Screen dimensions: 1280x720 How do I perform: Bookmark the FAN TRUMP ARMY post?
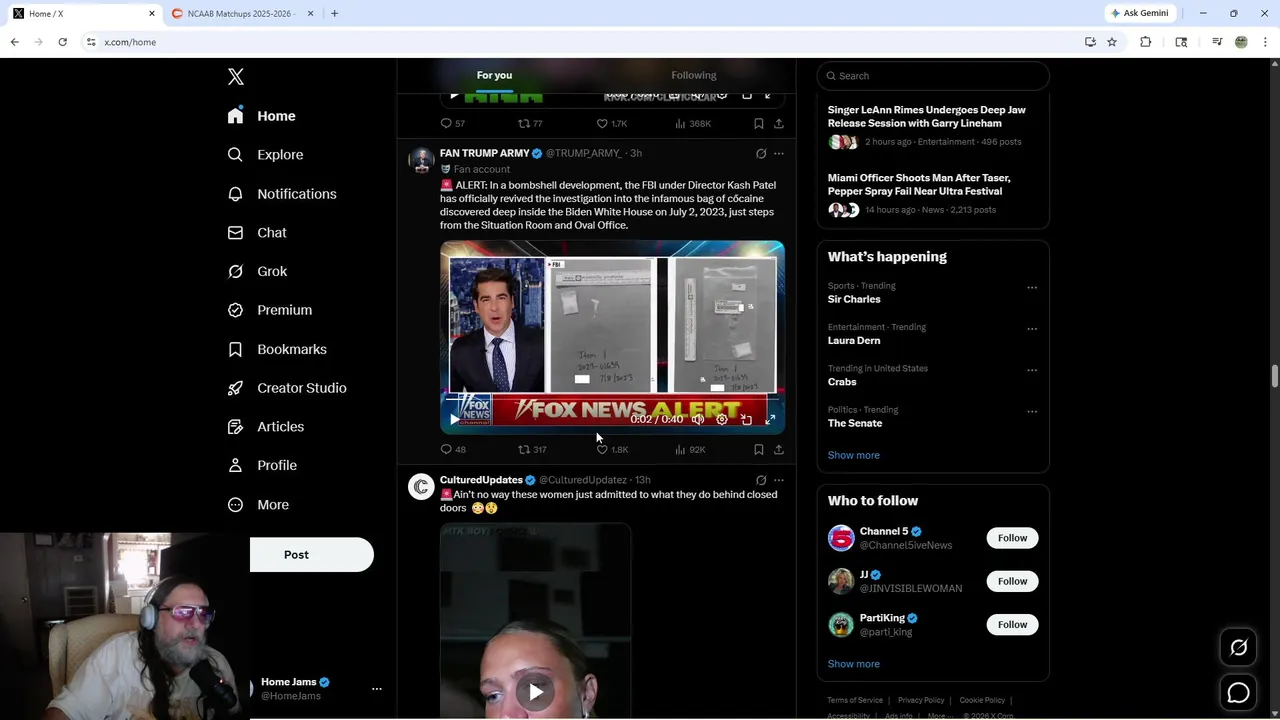pyautogui.click(x=759, y=450)
